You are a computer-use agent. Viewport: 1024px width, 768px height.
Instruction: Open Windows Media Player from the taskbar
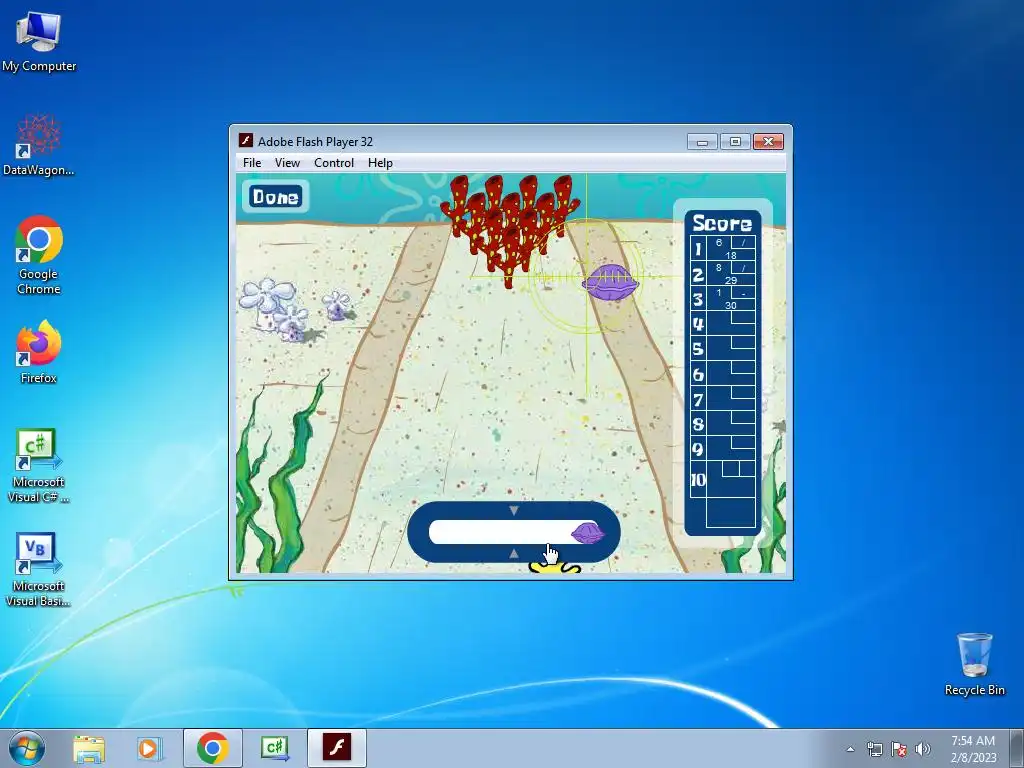coord(149,748)
